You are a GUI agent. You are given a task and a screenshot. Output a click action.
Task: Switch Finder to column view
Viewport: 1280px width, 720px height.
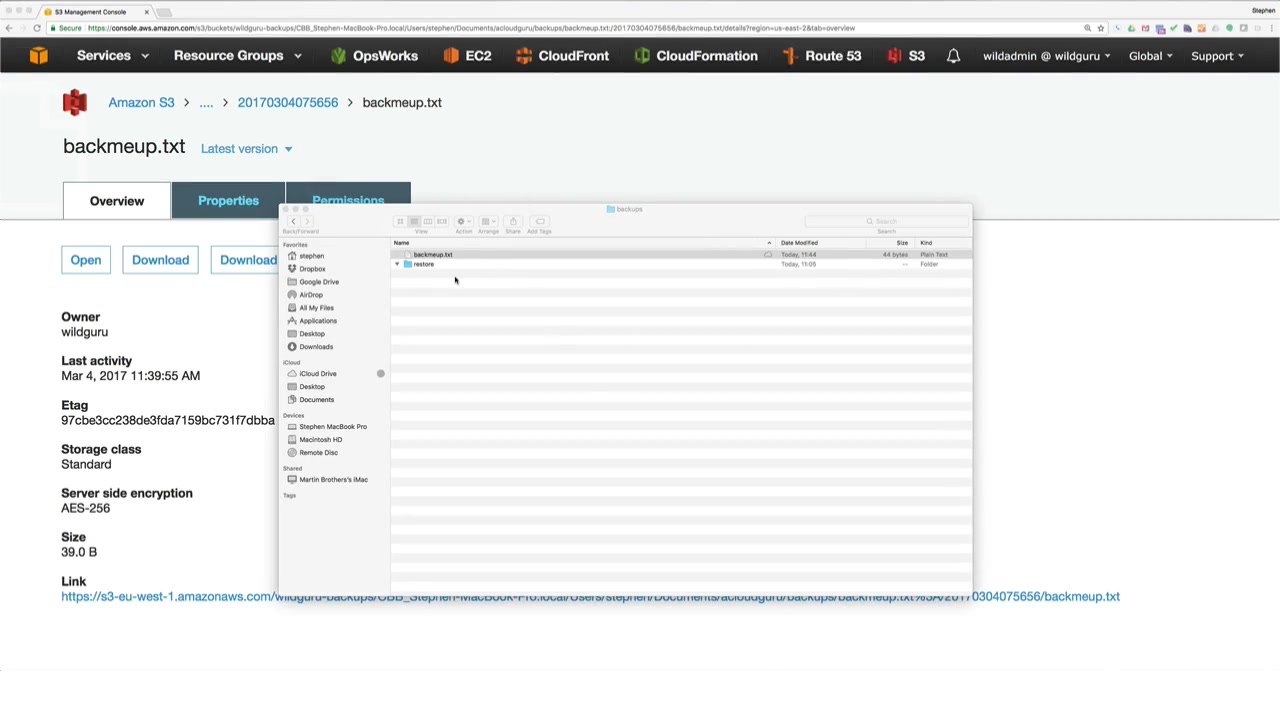tap(428, 221)
